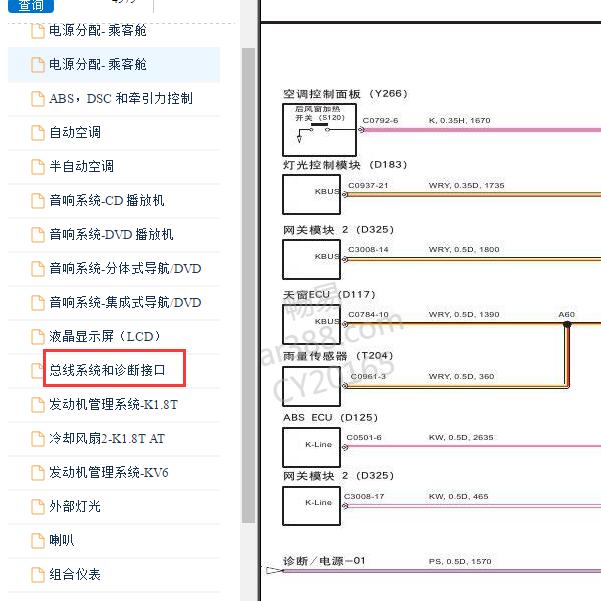This screenshot has width=601, height=601.
Task: Open the 半自动空调 diagram
Action: (81, 166)
